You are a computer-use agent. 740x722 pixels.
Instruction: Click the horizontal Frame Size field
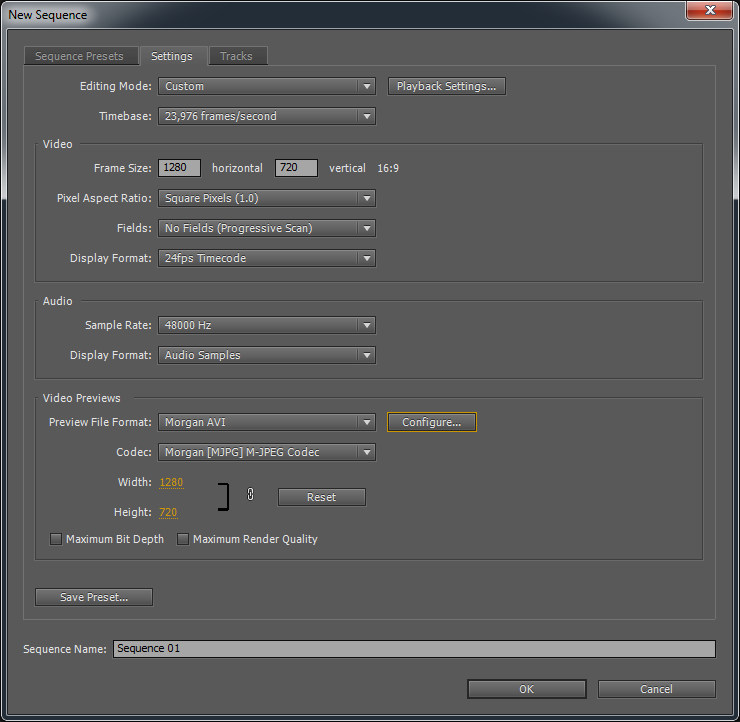click(180, 169)
